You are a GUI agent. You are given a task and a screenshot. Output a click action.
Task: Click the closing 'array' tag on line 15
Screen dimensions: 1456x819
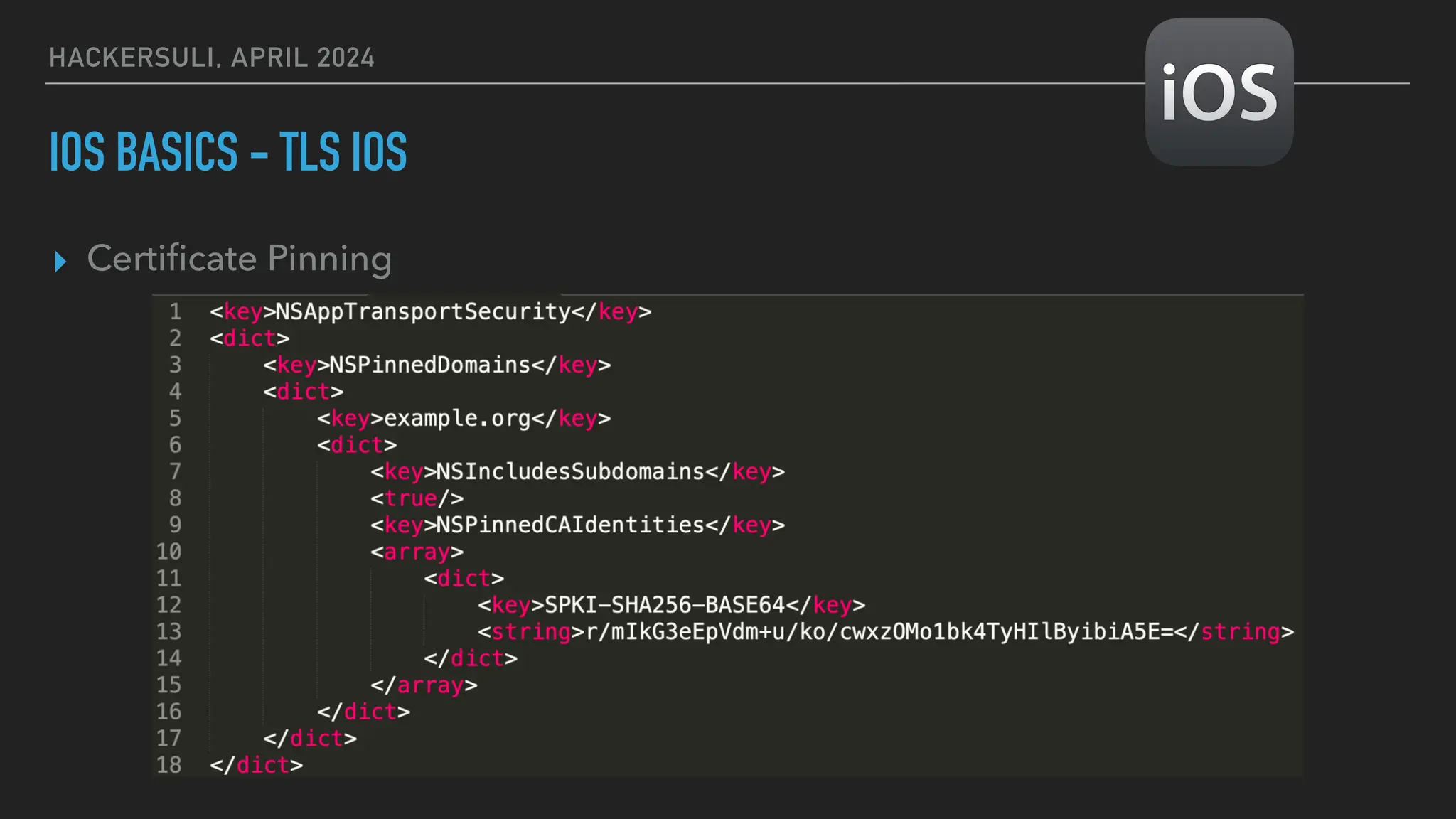click(x=424, y=685)
